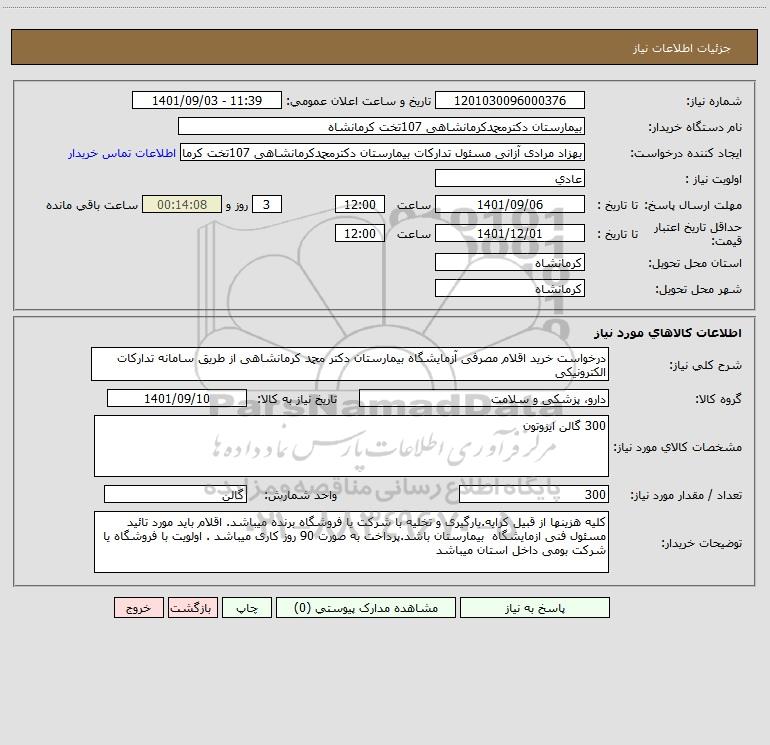The width and height of the screenshot is (770, 745).
Task: Click the remaining days field showing 3
Action: (x=267, y=204)
